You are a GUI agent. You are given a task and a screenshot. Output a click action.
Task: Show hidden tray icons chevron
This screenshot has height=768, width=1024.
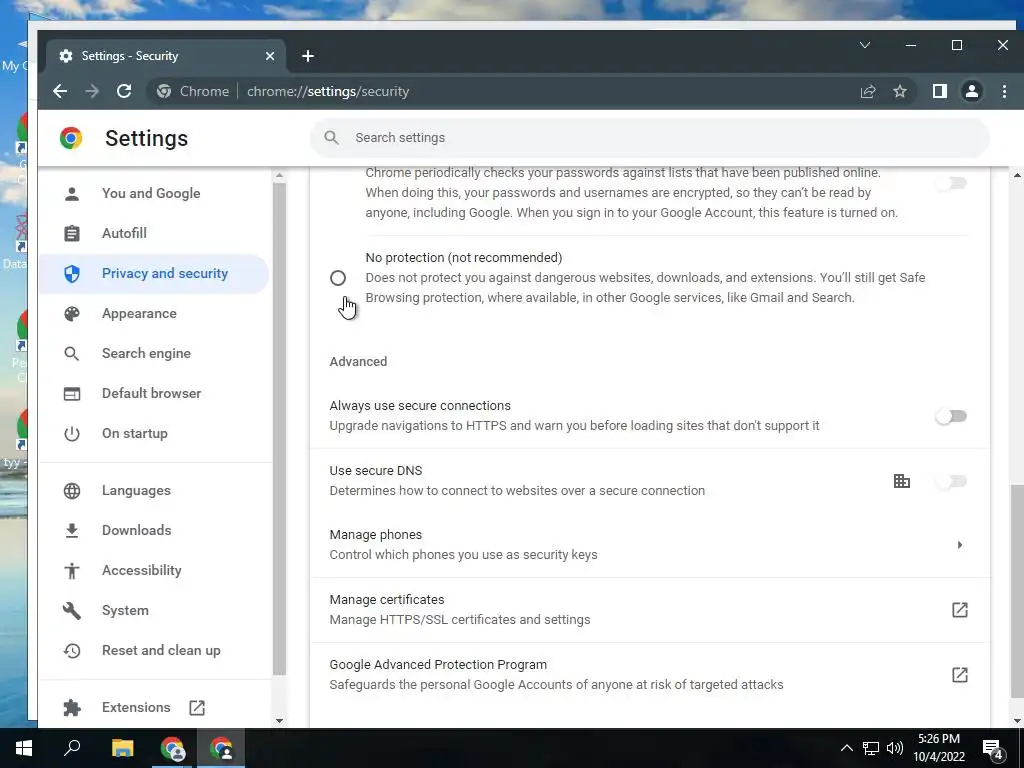tap(846, 748)
